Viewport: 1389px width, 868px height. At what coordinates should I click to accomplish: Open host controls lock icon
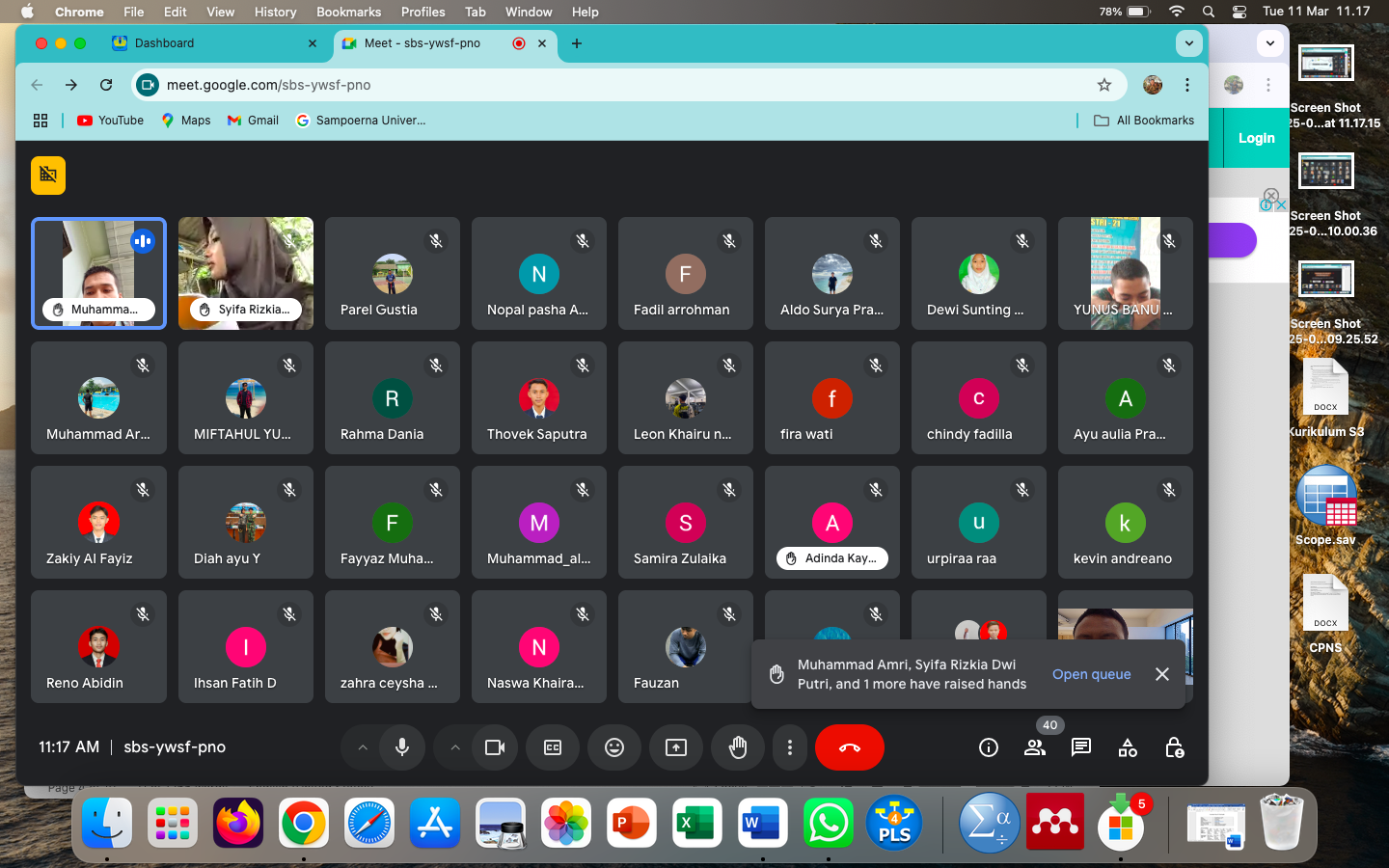click(x=1174, y=747)
